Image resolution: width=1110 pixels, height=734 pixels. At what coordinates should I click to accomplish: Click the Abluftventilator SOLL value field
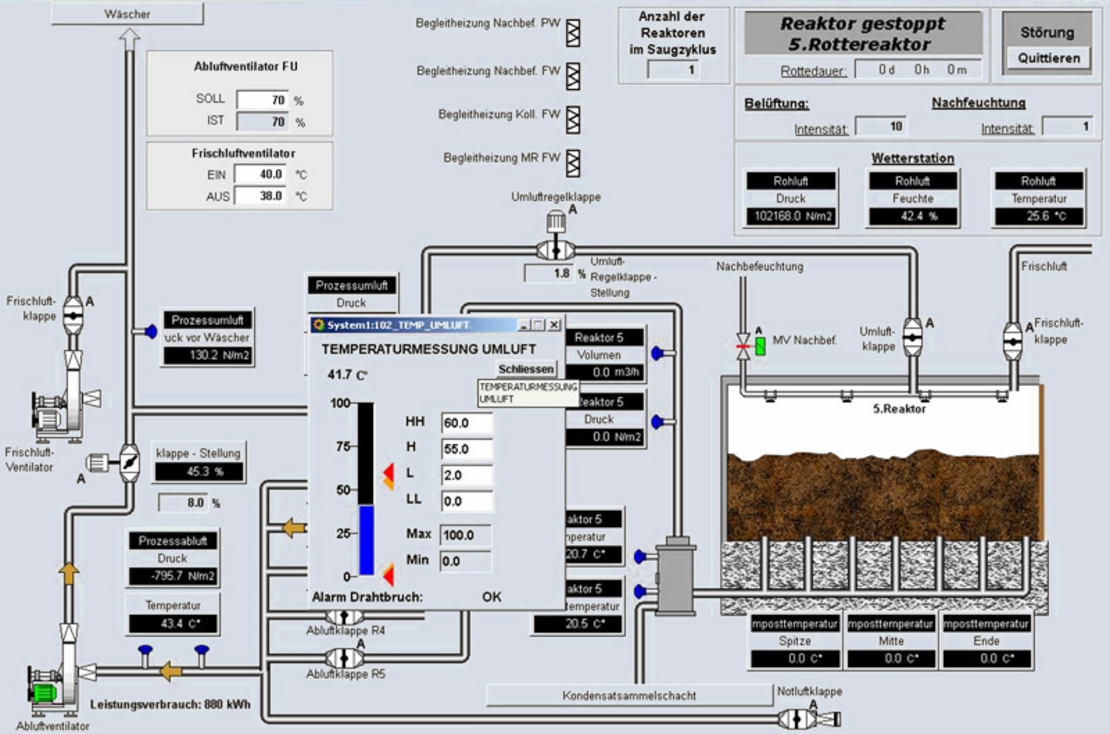tap(263, 100)
